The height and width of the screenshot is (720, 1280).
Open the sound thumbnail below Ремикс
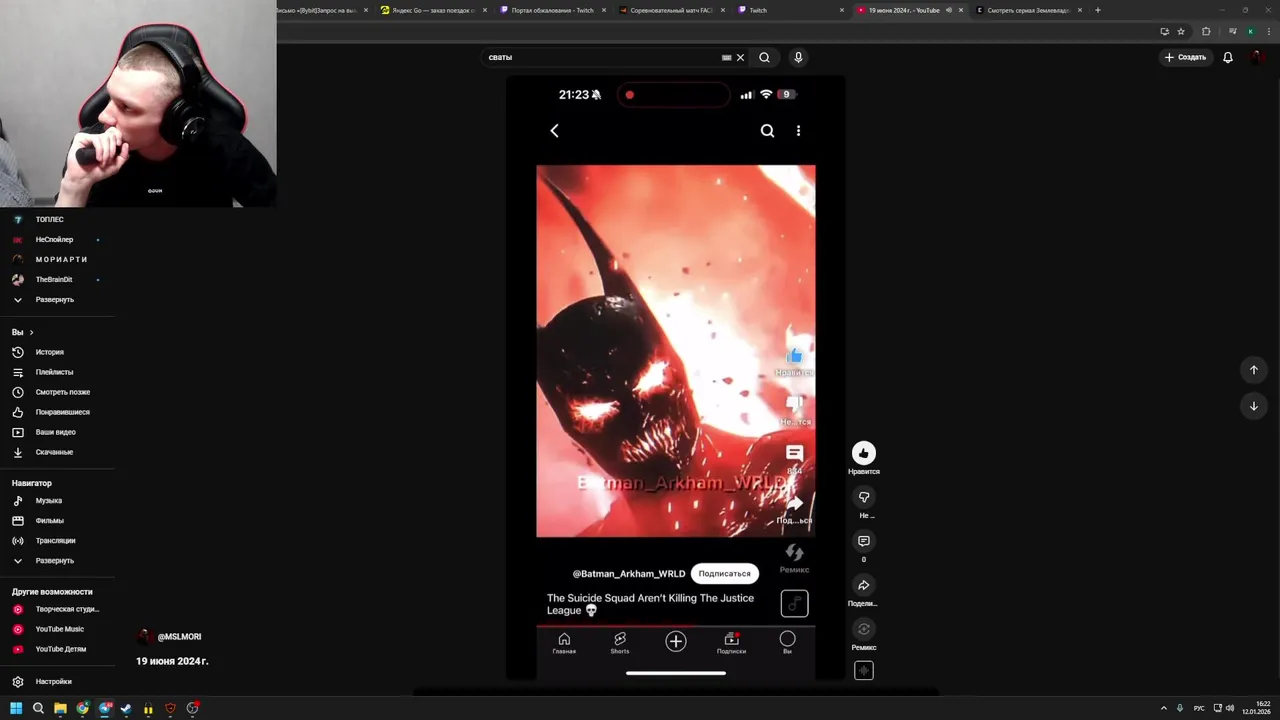coord(864,671)
